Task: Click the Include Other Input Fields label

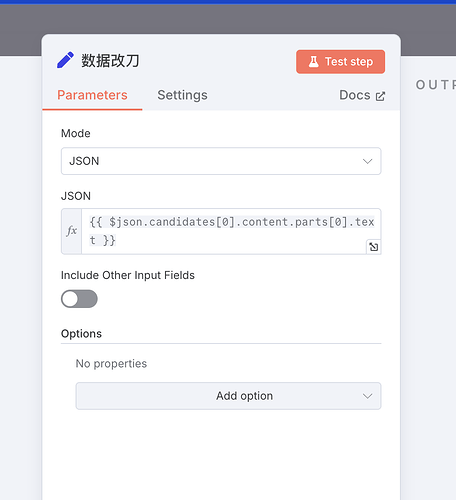Action: [128, 275]
